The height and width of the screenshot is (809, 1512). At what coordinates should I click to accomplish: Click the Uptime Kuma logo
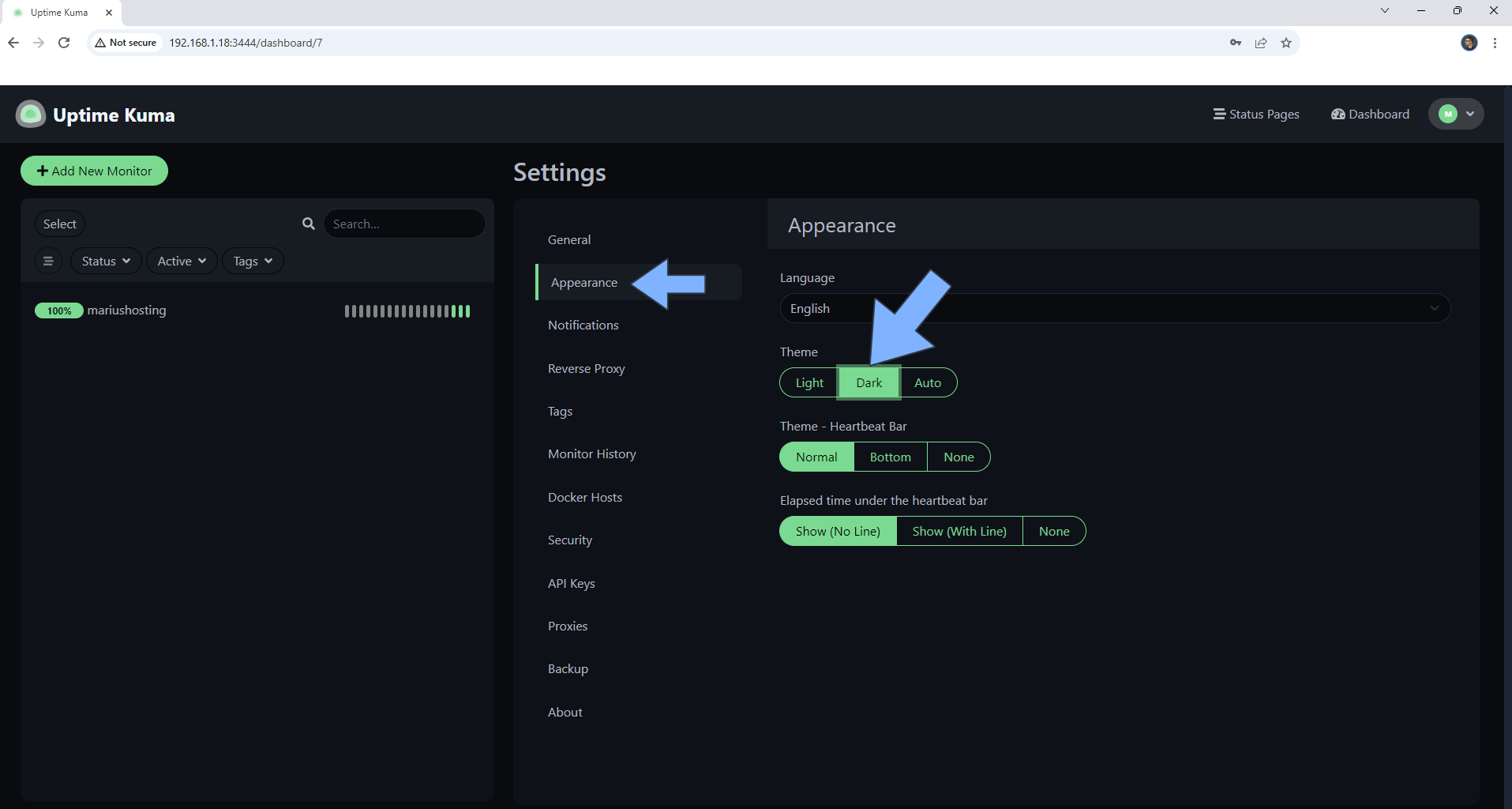[30, 114]
